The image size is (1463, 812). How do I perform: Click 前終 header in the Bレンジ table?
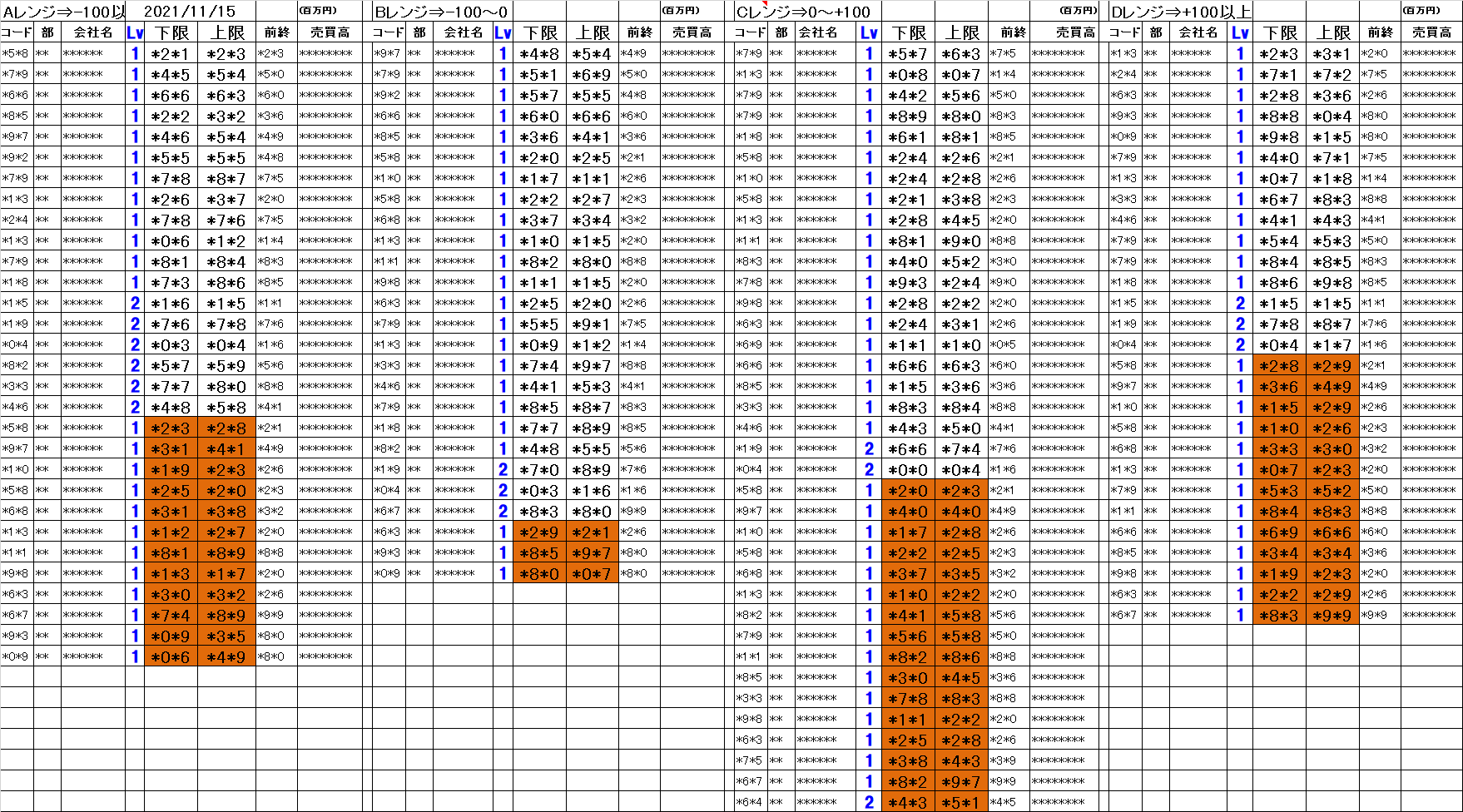coord(639,32)
